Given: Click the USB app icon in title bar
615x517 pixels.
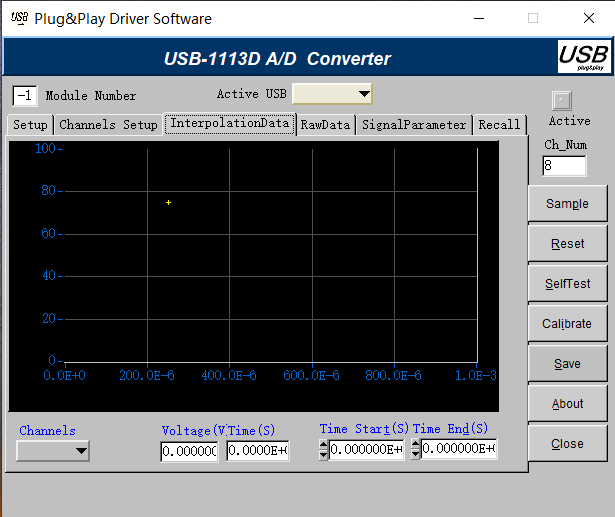Looking at the screenshot, I should pos(19,18).
